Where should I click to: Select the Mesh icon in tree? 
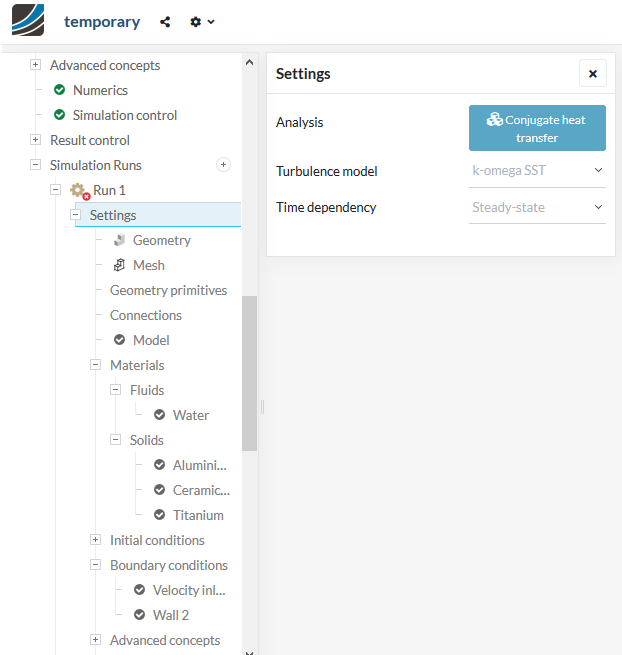[119, 265]
